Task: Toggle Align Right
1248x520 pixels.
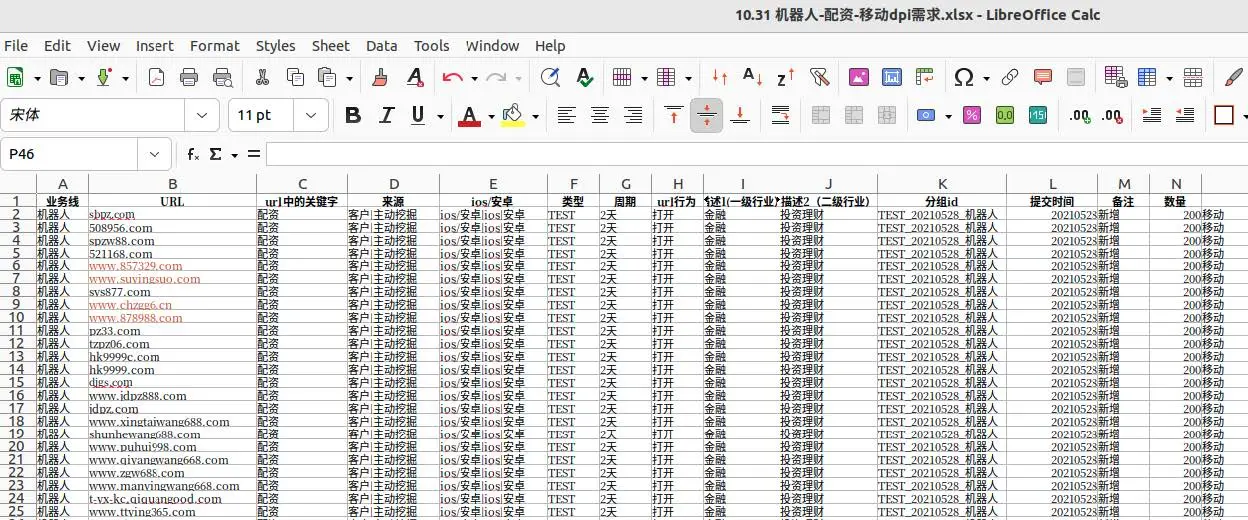Action: 633,116
